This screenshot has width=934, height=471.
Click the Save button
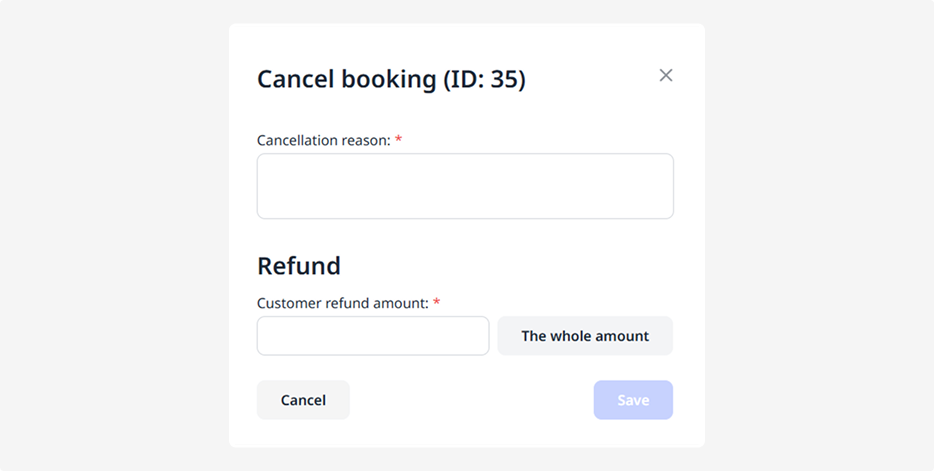633,400
